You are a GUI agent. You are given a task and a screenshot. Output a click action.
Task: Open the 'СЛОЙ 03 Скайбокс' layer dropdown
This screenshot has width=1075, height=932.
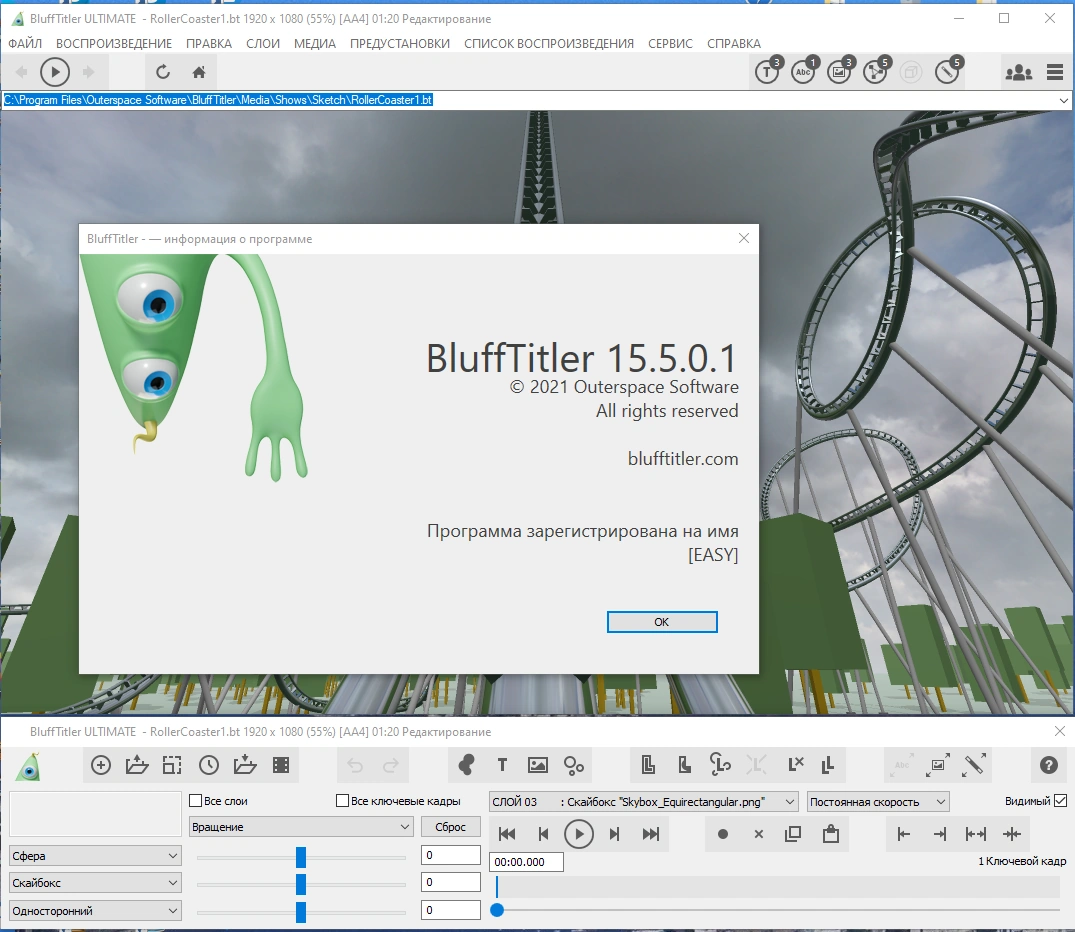tap(644, 802)
